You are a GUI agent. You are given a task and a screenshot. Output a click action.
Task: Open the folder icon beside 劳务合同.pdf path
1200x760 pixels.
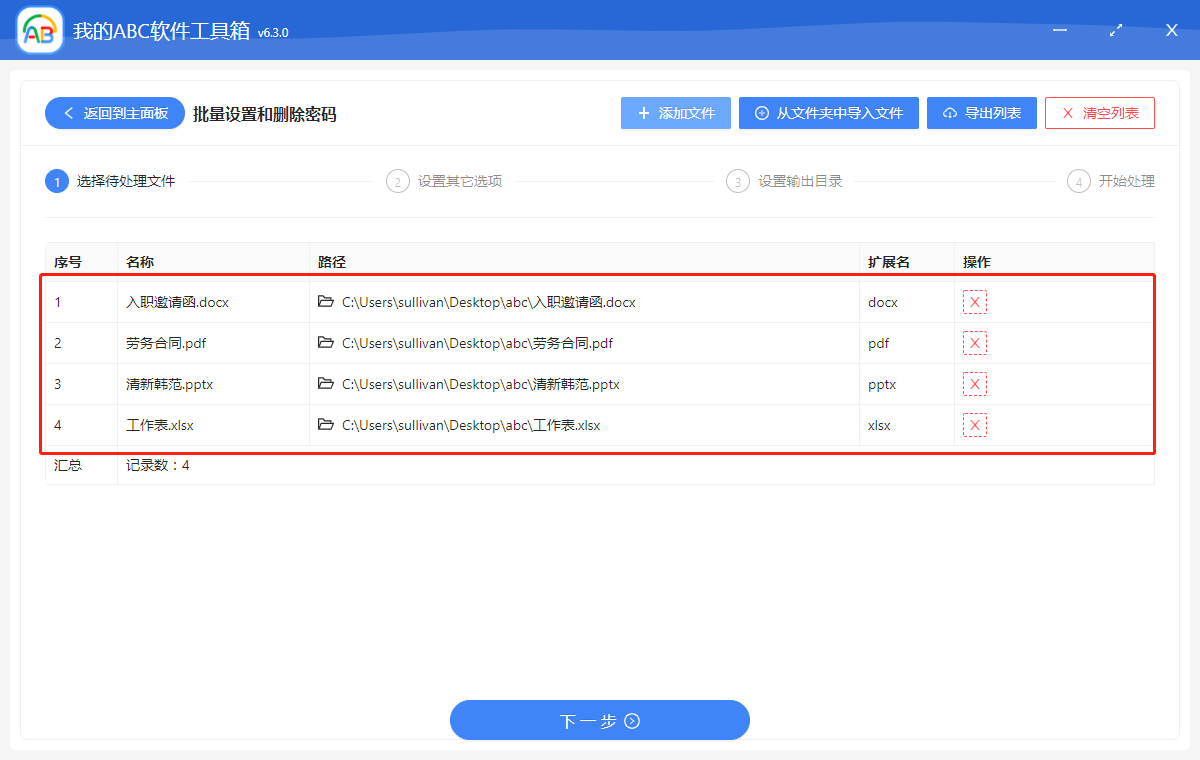coord(325,342)
